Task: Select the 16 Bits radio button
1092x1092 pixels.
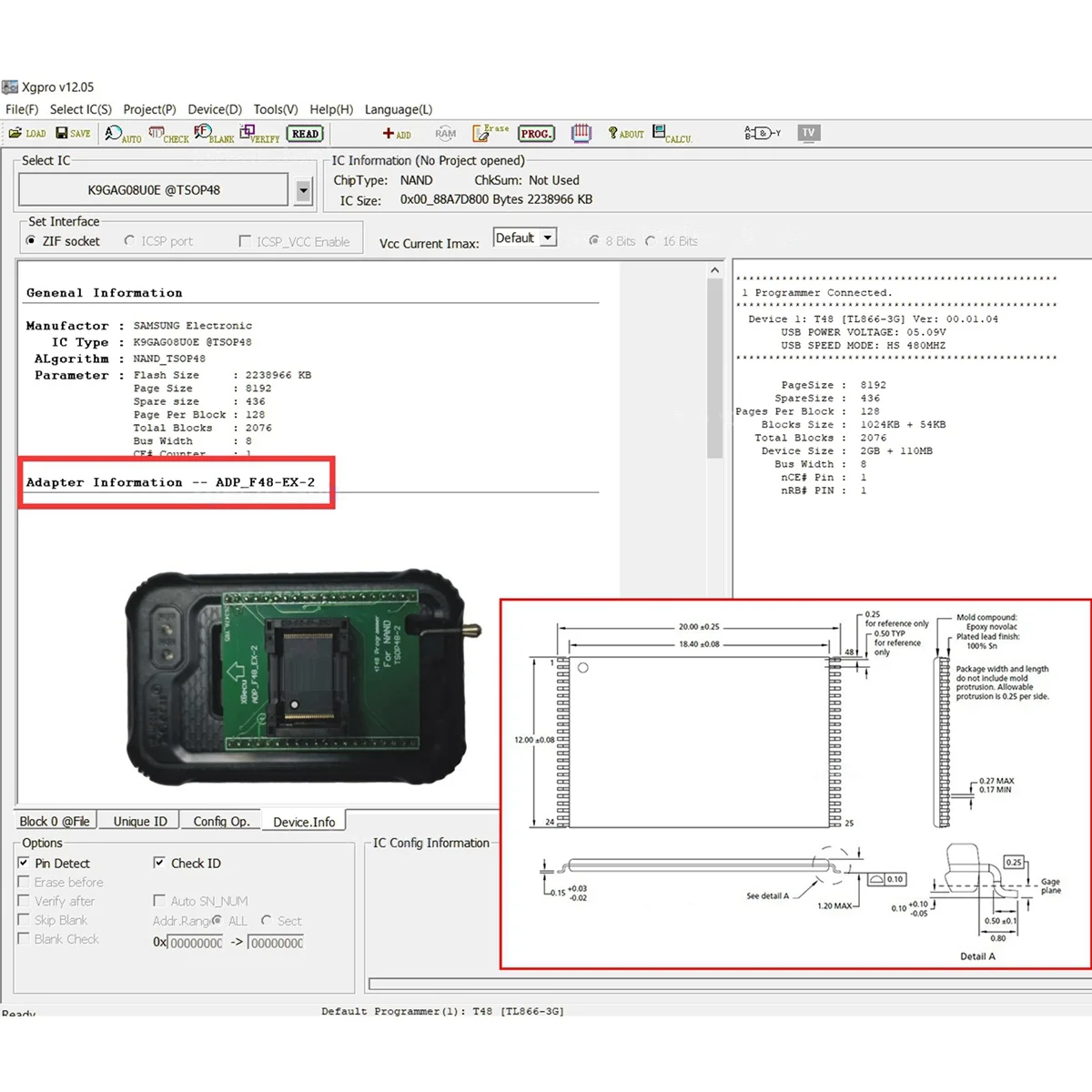Action: [x=652, y=241]
